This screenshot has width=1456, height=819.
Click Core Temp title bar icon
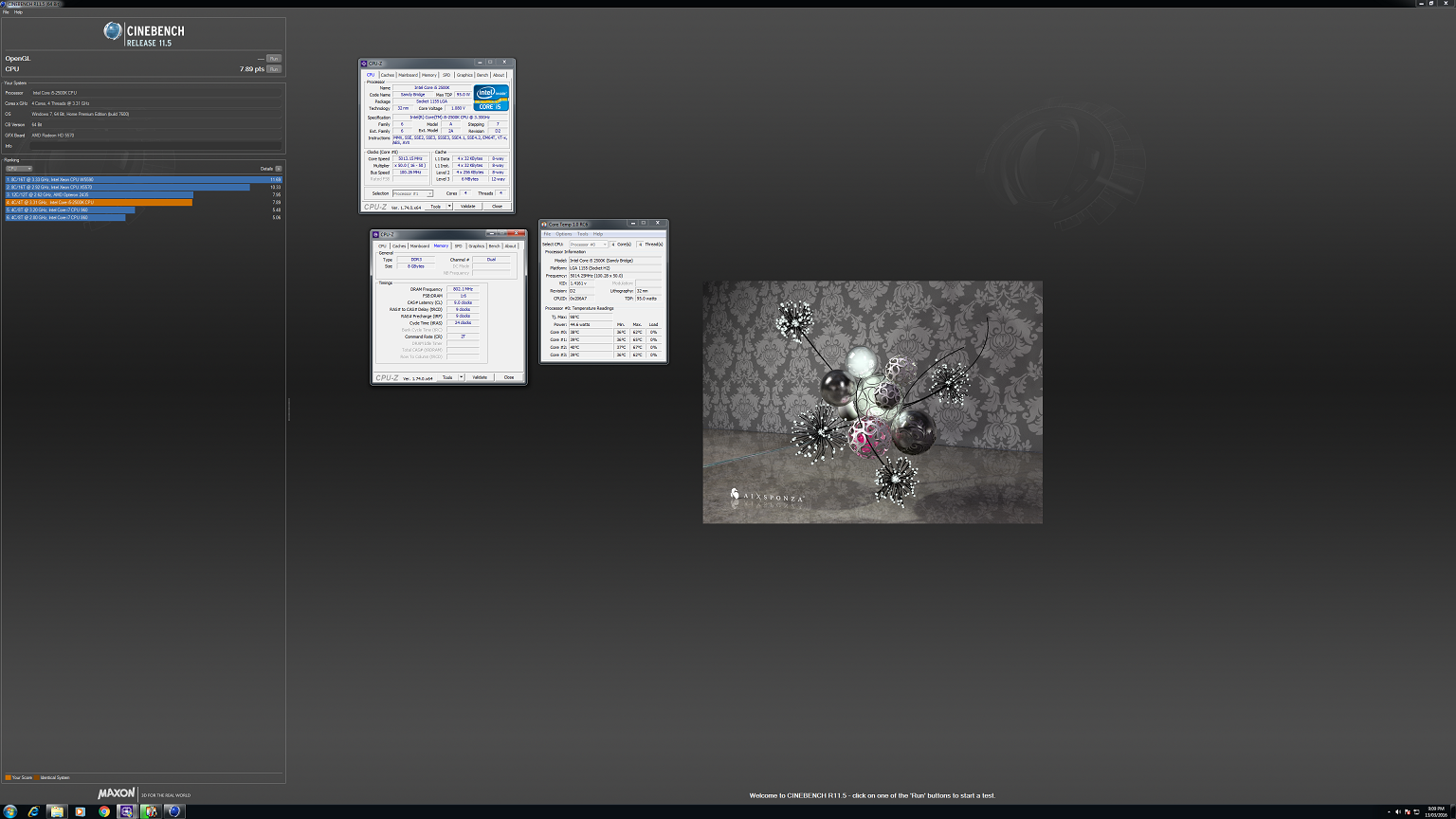click(545, 225)
